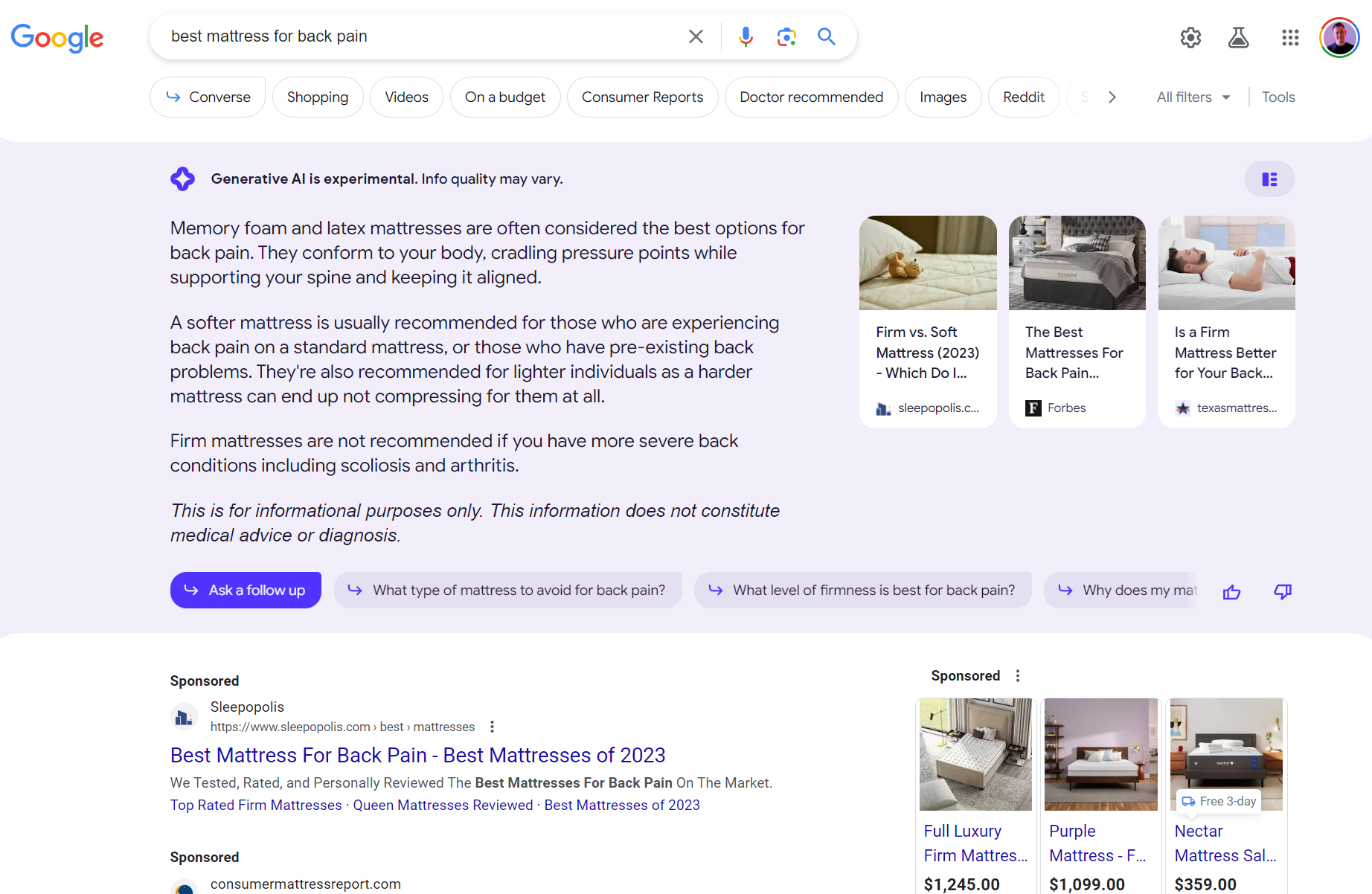The width and height of the screenshot is (1372, 894).
Task: Click the Ask a follow up button
Action: [x=246, y=590]
